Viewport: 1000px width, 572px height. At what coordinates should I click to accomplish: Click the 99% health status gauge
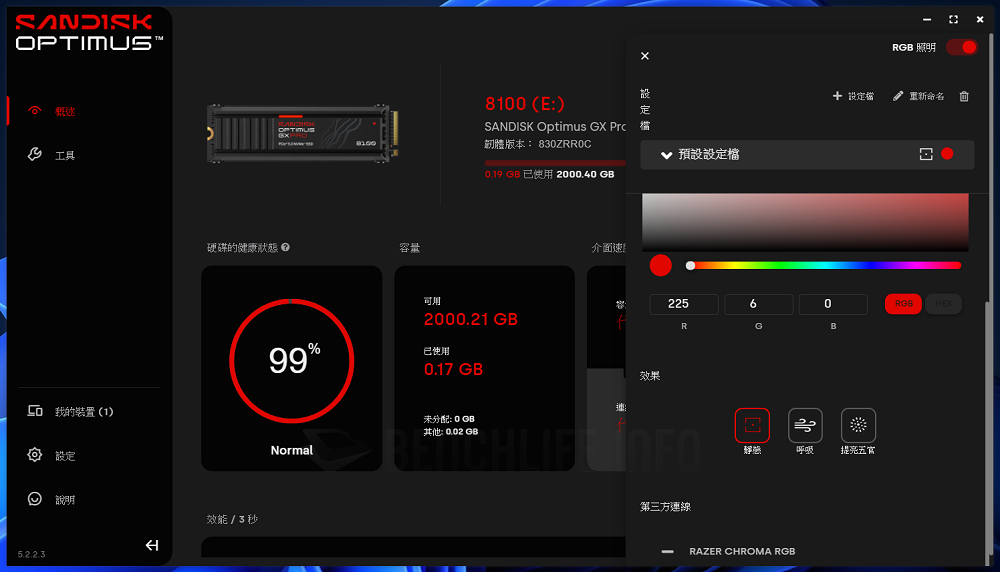click(x=291, y=361)
